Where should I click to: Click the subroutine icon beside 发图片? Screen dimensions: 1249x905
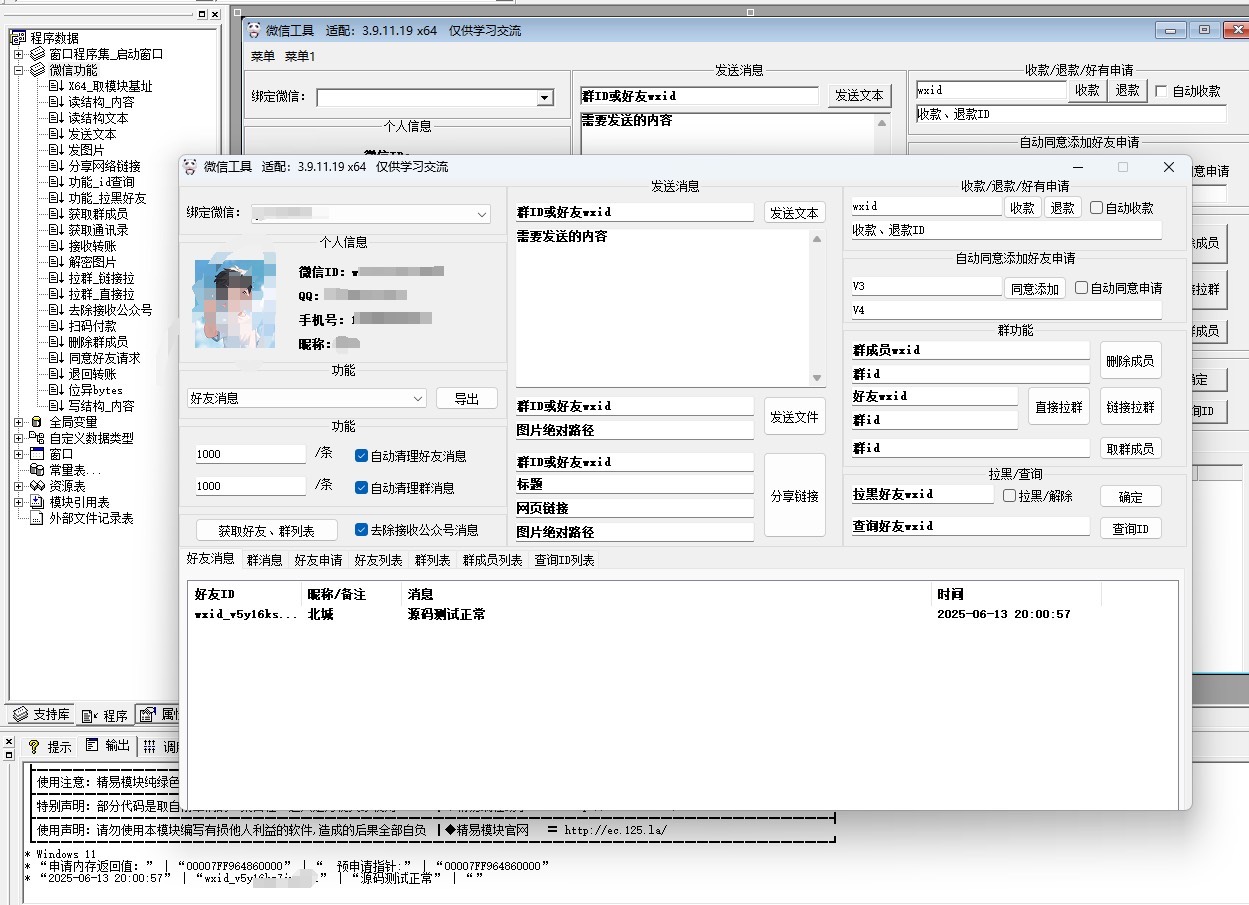(56, 150)
